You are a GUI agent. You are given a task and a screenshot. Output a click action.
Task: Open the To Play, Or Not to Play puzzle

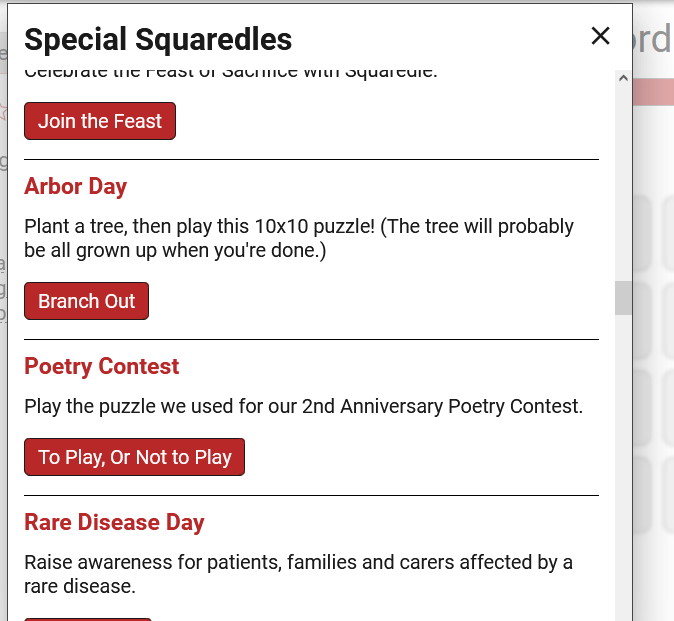click(134, 457)
